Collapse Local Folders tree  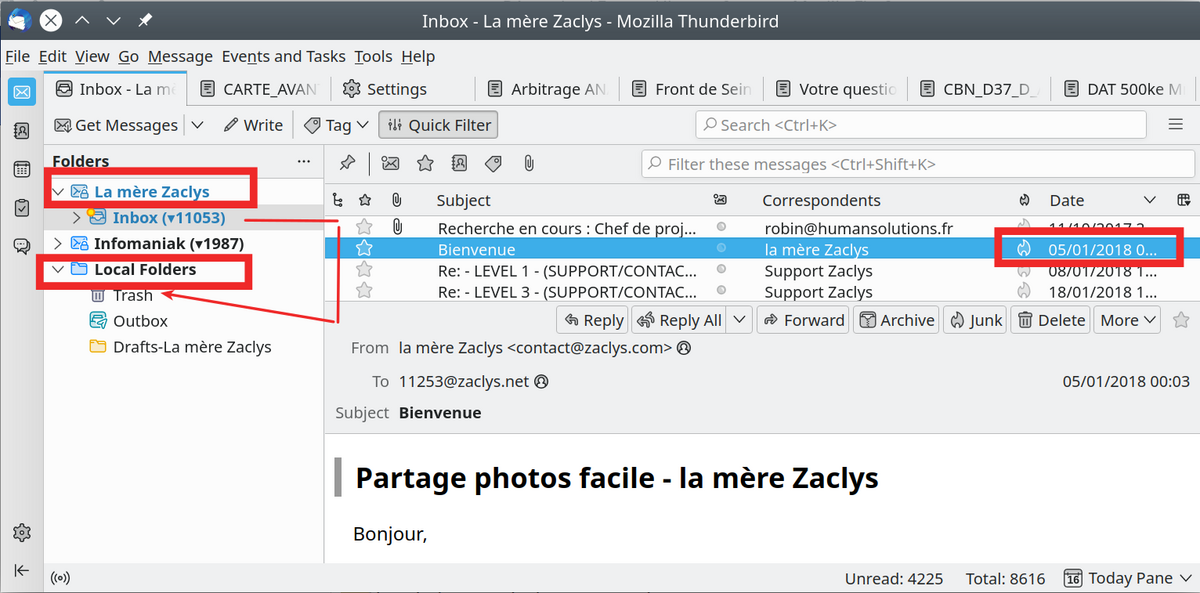point(58,269)
